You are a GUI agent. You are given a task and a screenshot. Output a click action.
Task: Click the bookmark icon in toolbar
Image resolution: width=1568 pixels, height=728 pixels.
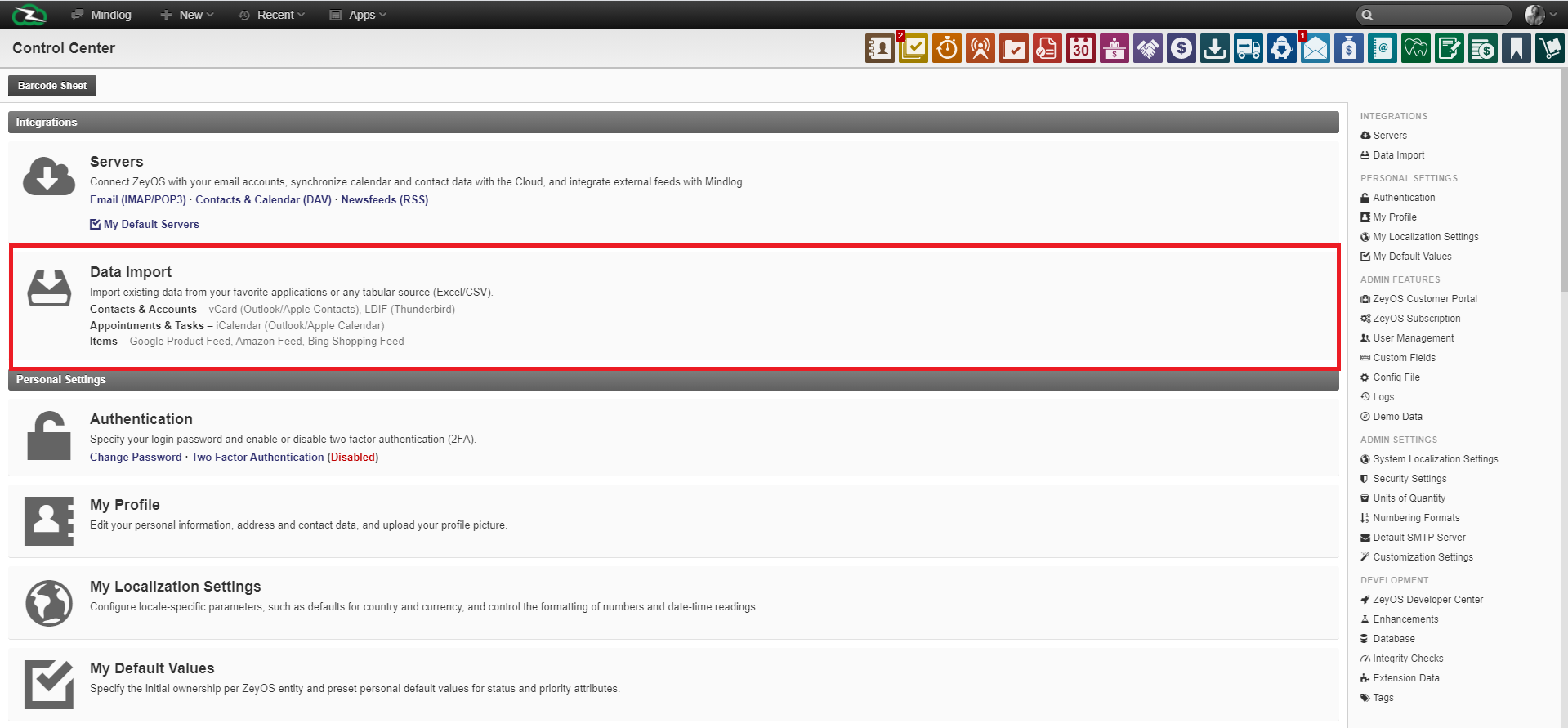click(1516, 49)
